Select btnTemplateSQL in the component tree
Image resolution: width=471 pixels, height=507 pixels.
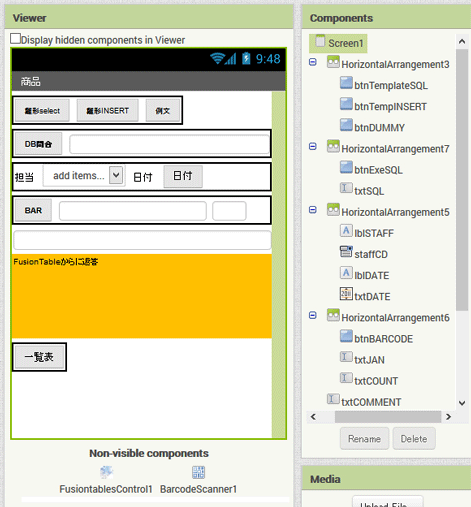(x=391, y=86)
